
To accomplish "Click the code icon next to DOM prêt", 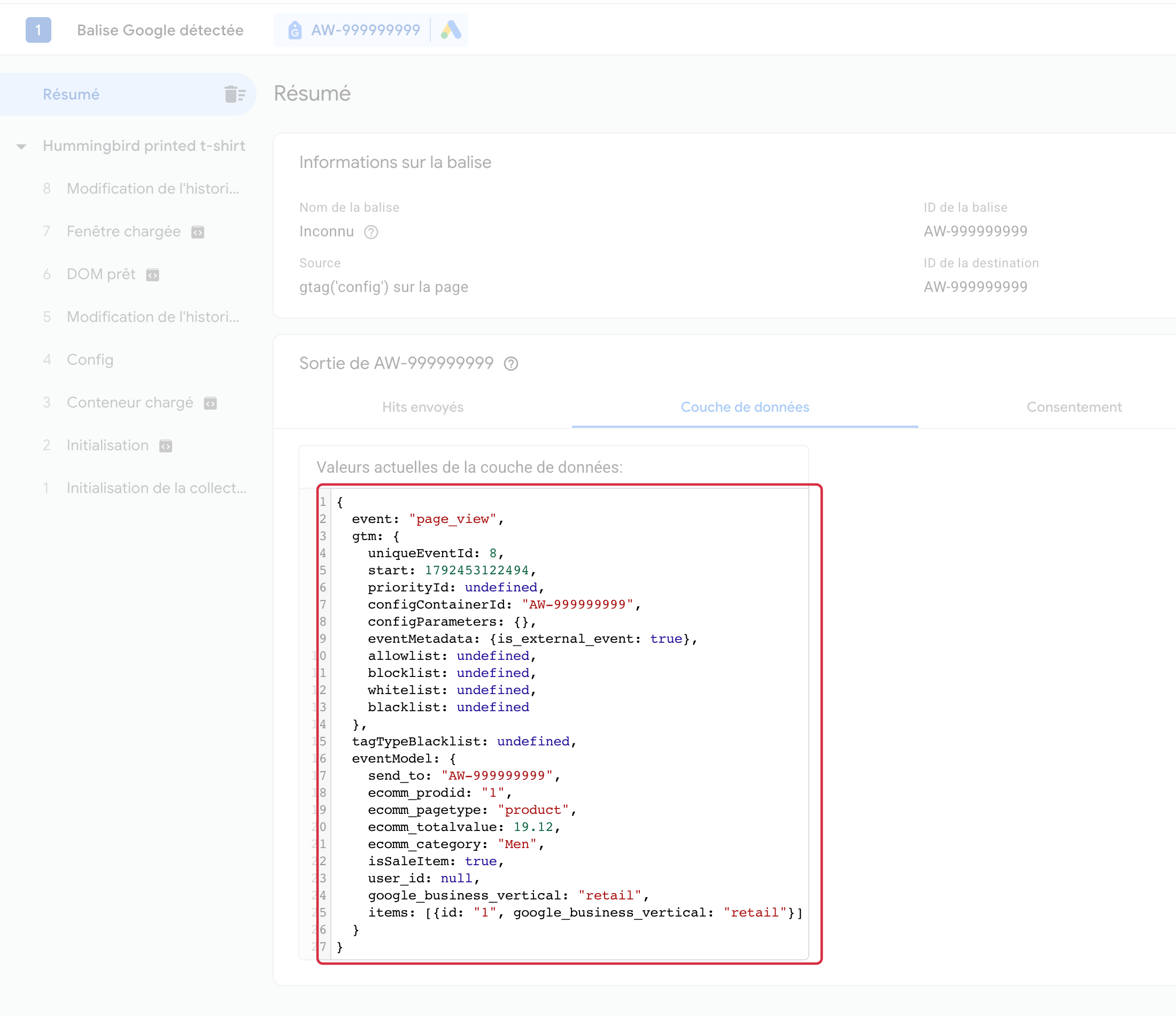I will tap(153, 275).
